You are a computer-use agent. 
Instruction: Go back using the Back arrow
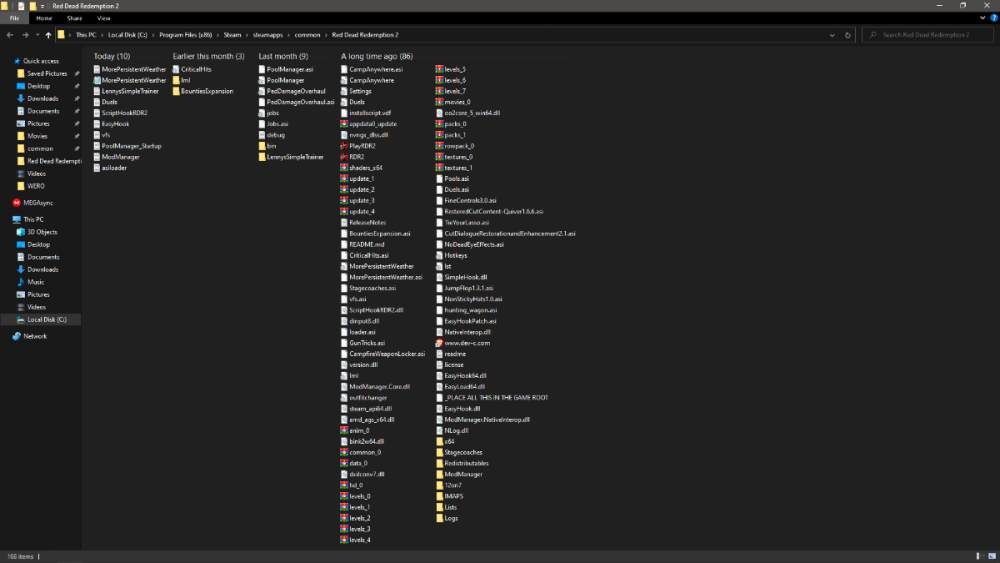click(10, 35)
